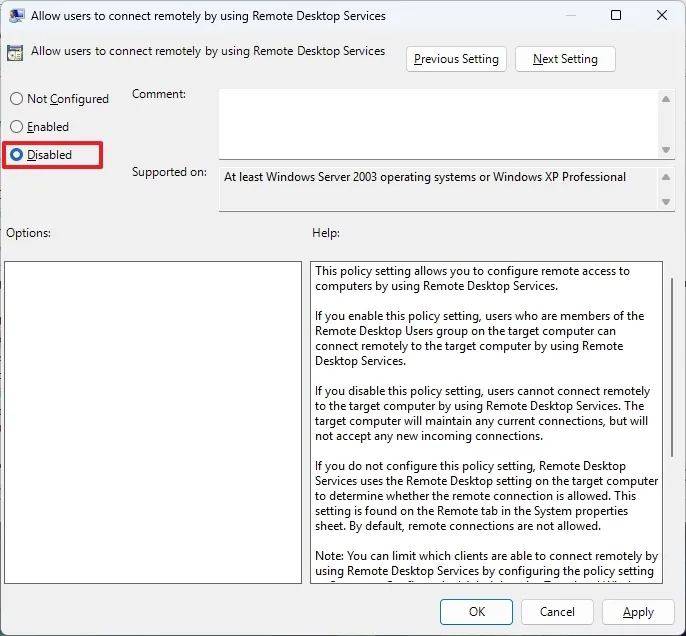
Task: Click the 'Options:' label
Action: tap(28, 233)
